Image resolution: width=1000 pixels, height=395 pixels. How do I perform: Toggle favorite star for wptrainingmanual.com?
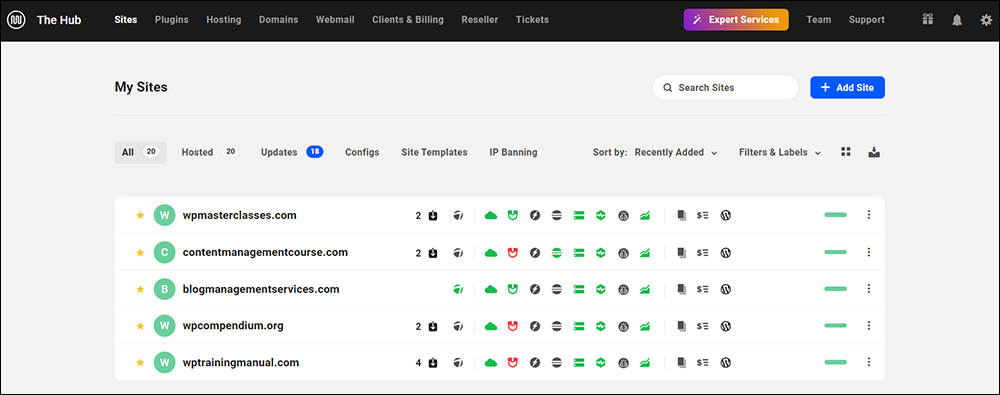click(x=140, y=362)
